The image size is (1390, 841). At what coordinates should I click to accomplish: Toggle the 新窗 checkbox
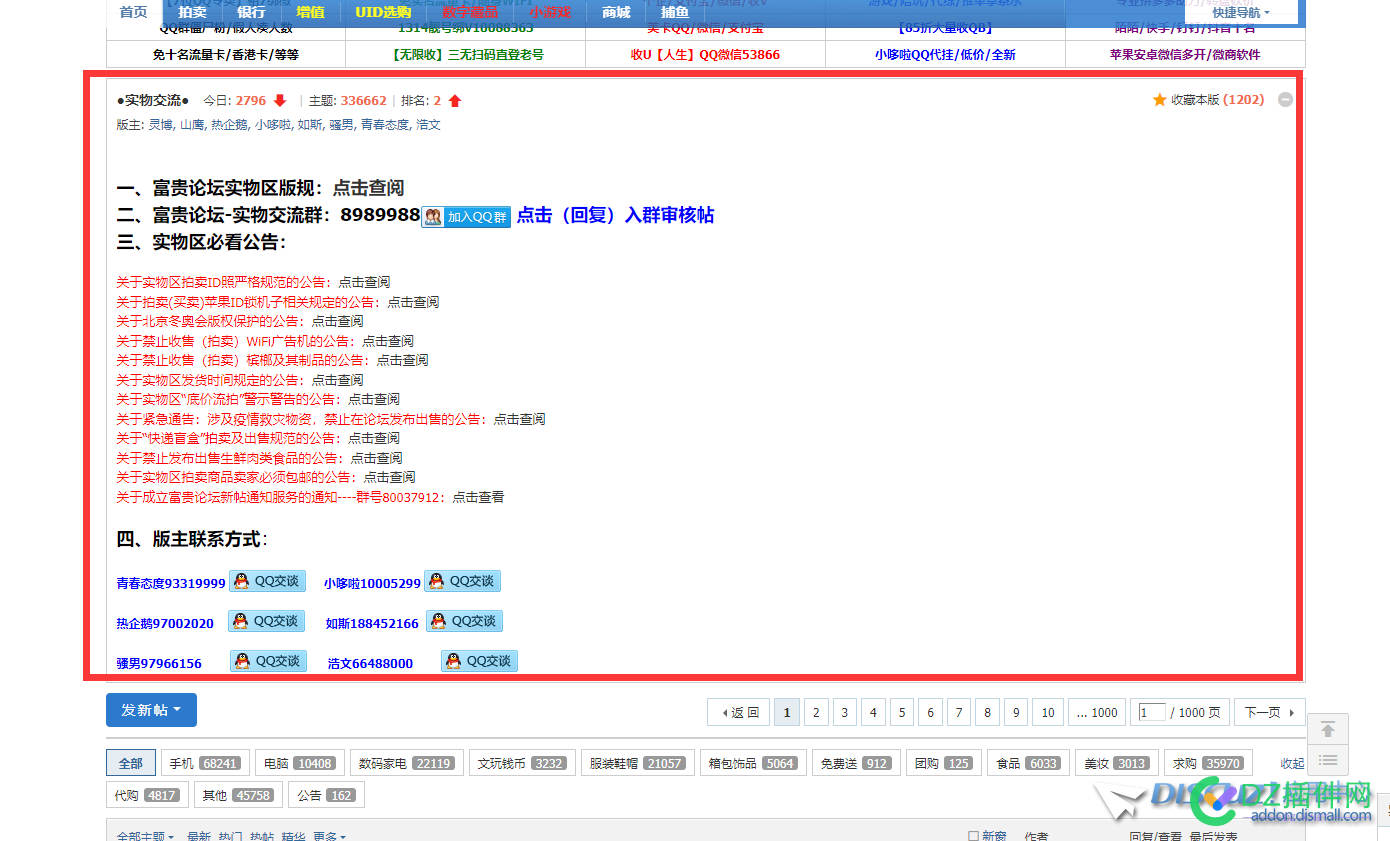tap(973, 836)
